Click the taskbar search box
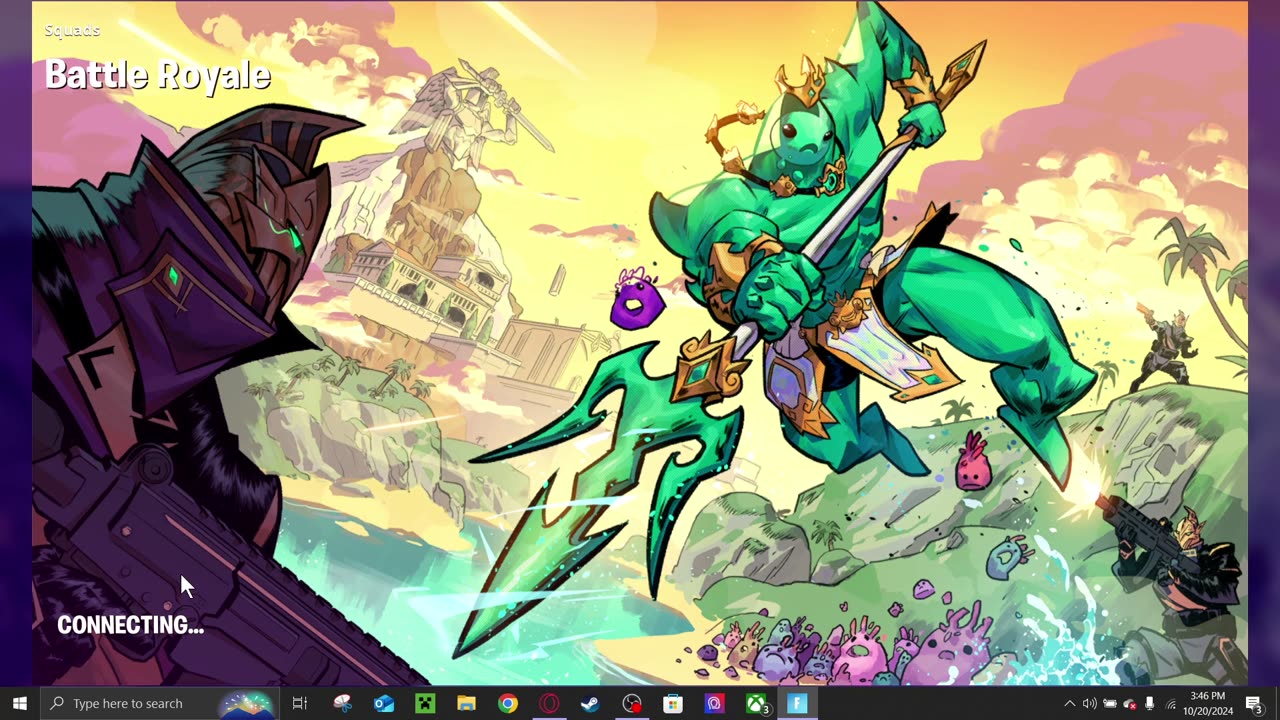The width and height of the screenshot is (1280, 720). coord(160,703)
